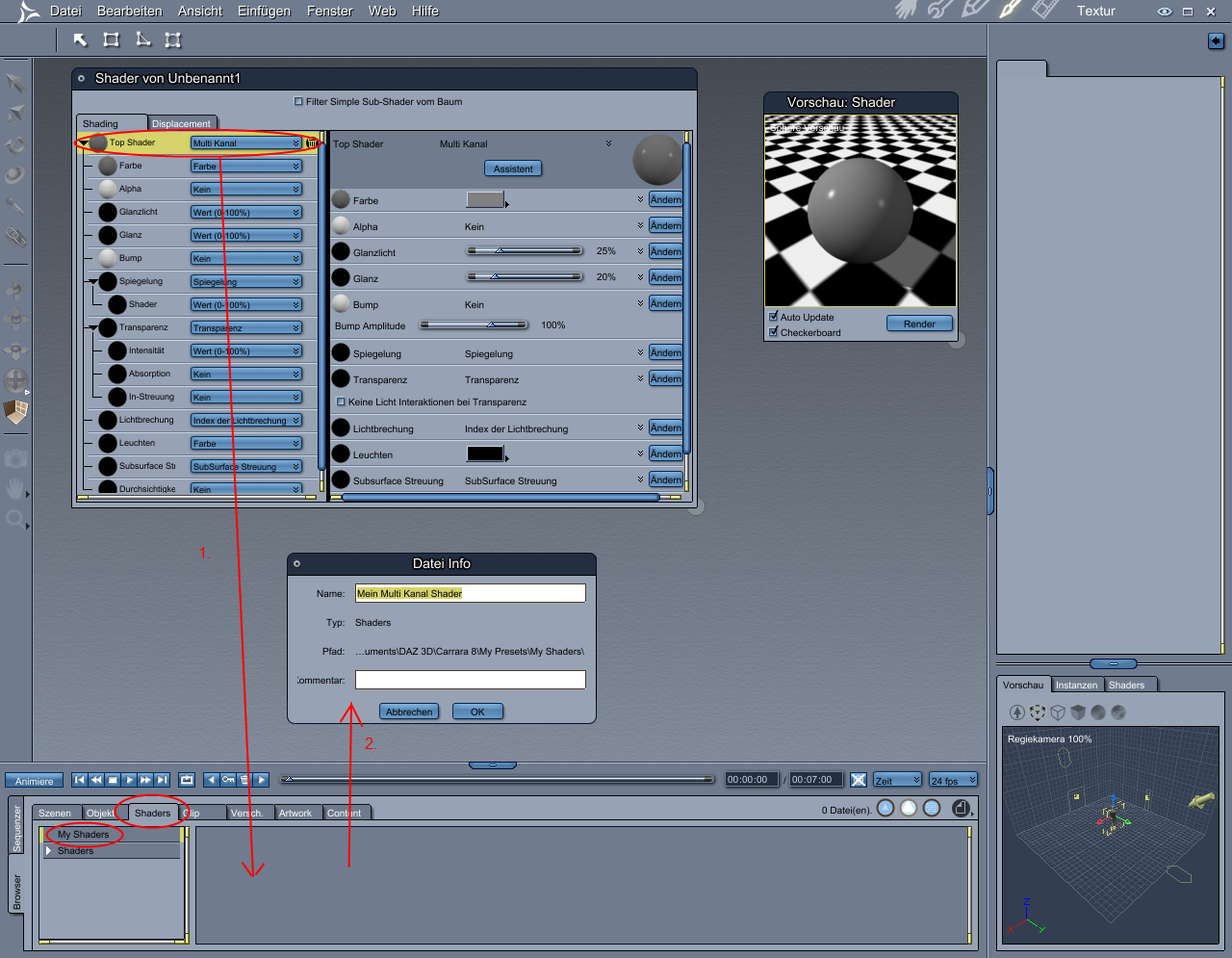1232x958 pixels.
Task: Delete keyframe using timeline trash icon
Action: [x=244, y=780]
